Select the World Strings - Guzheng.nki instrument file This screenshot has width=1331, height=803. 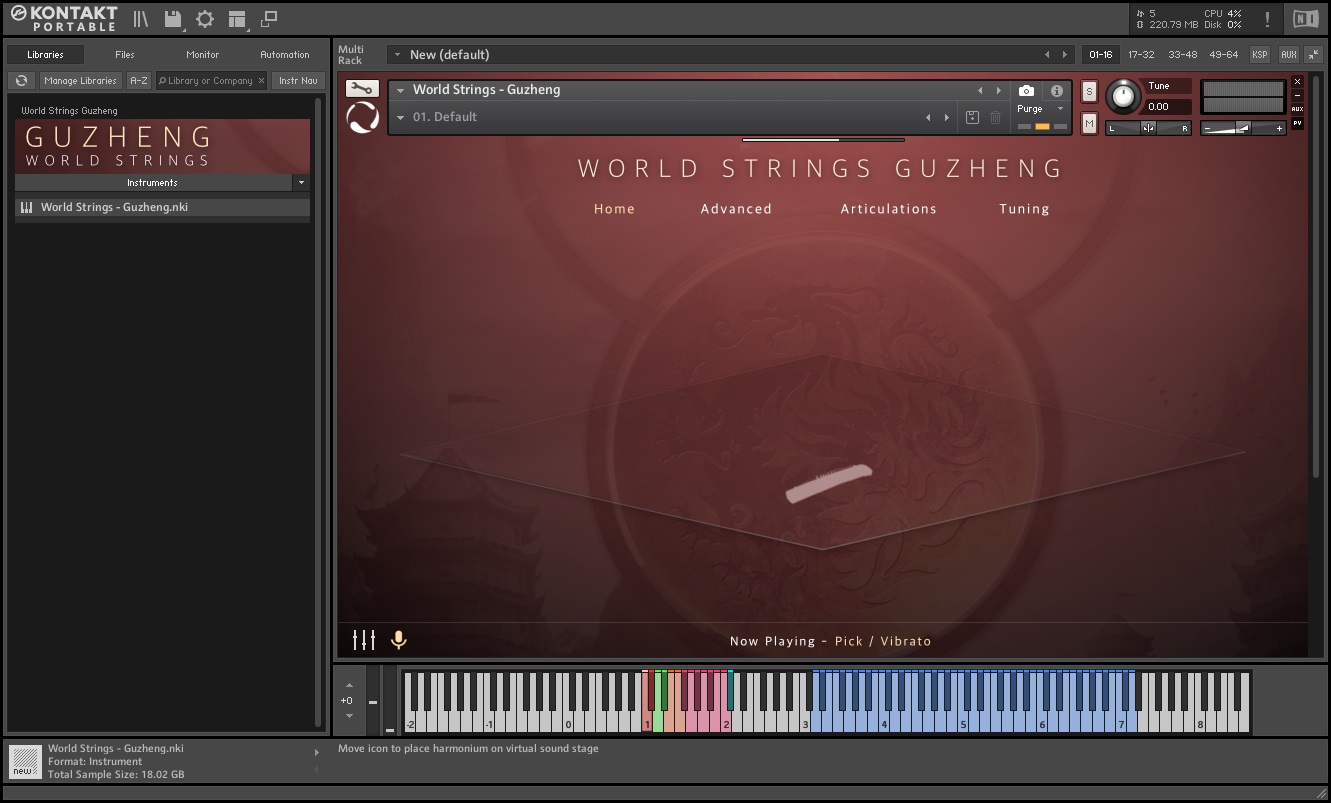[162, 208]
